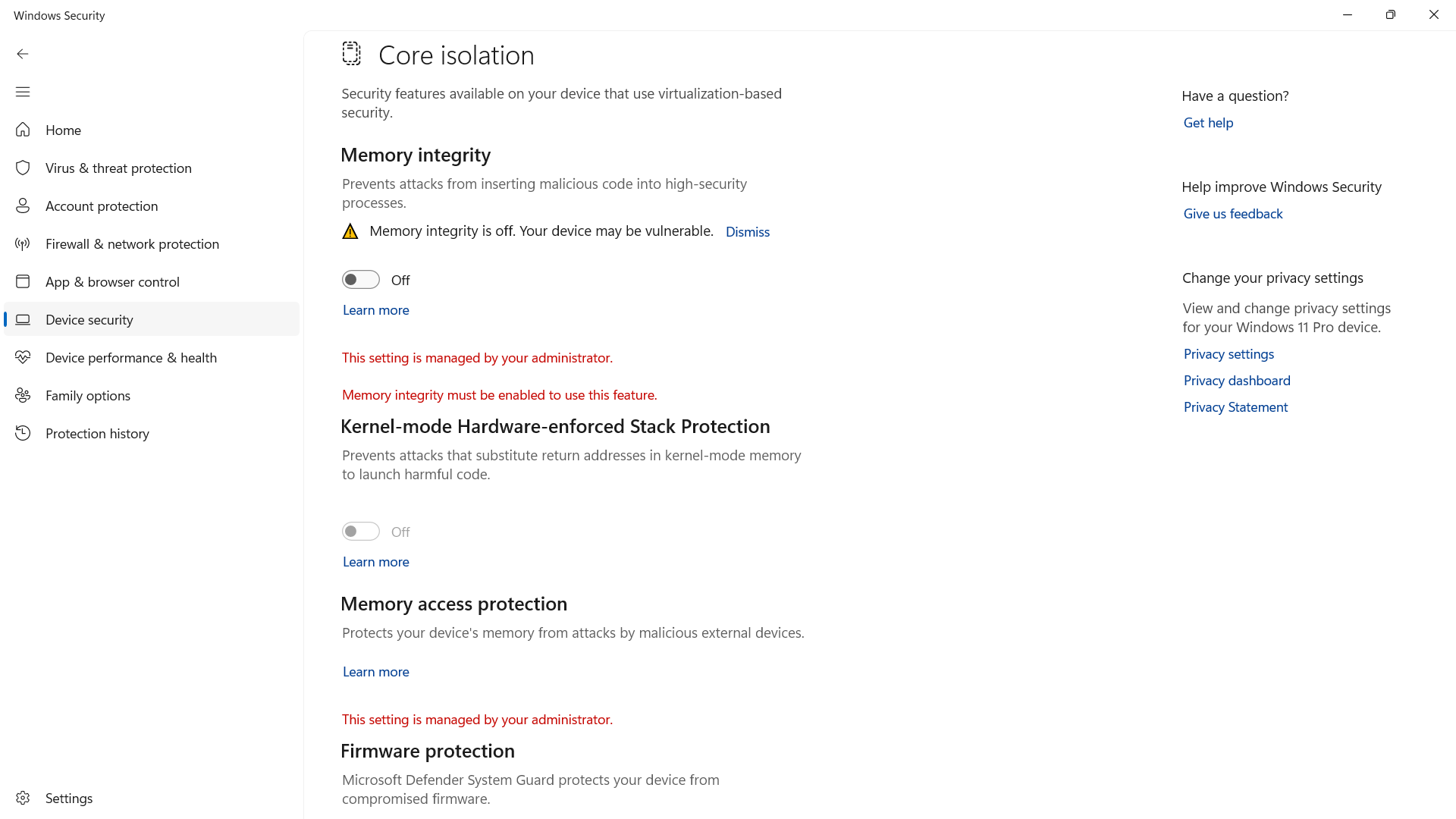Click the Settings gear at bottom
Image resolution: width=1456 pixels, height=819 pixels.
pyautogui.click(x=23, y=798)
